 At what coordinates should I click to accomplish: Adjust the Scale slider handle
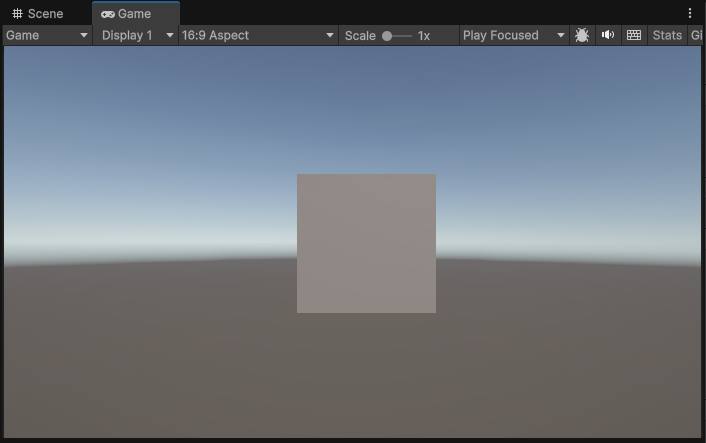[x=387, y=36]
